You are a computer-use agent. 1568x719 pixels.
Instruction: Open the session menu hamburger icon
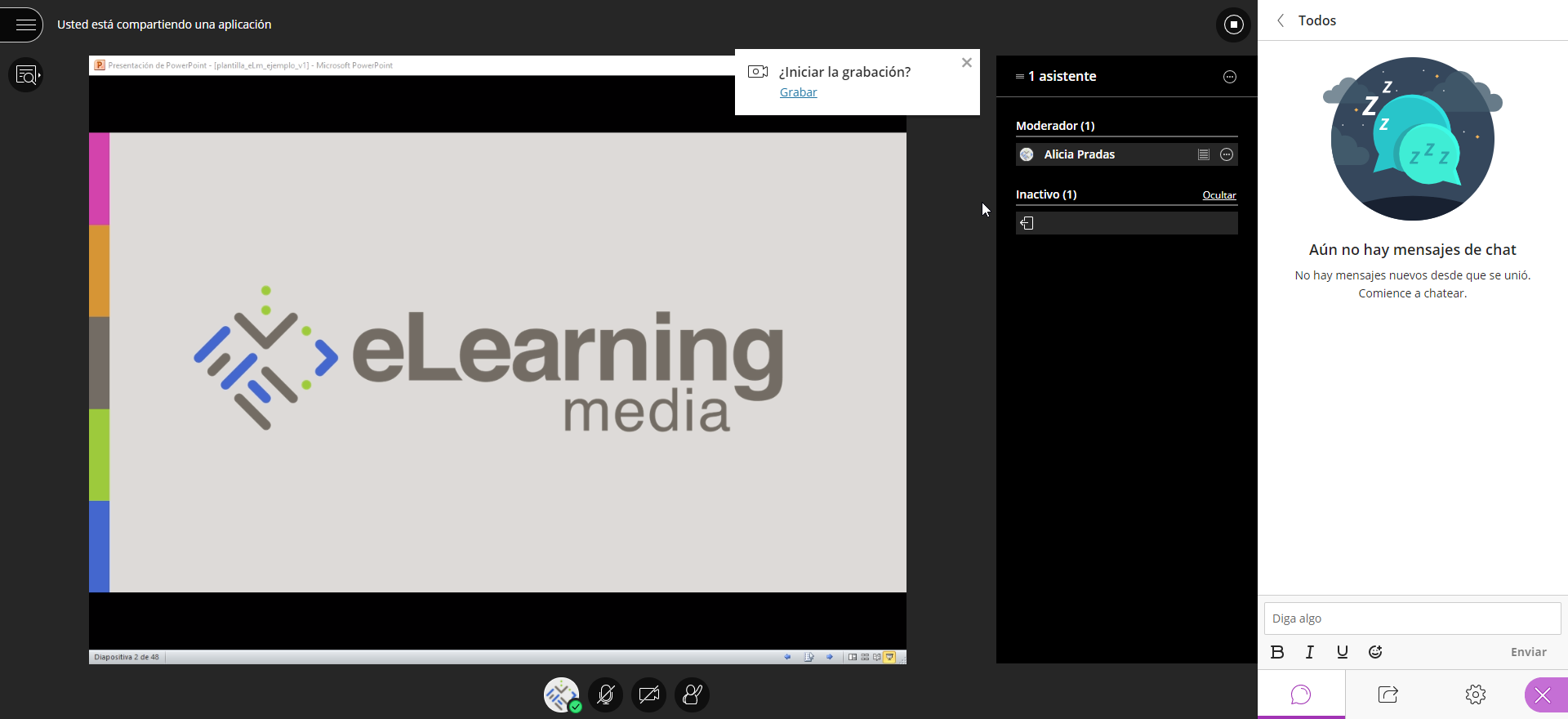(x=24, y=25)
